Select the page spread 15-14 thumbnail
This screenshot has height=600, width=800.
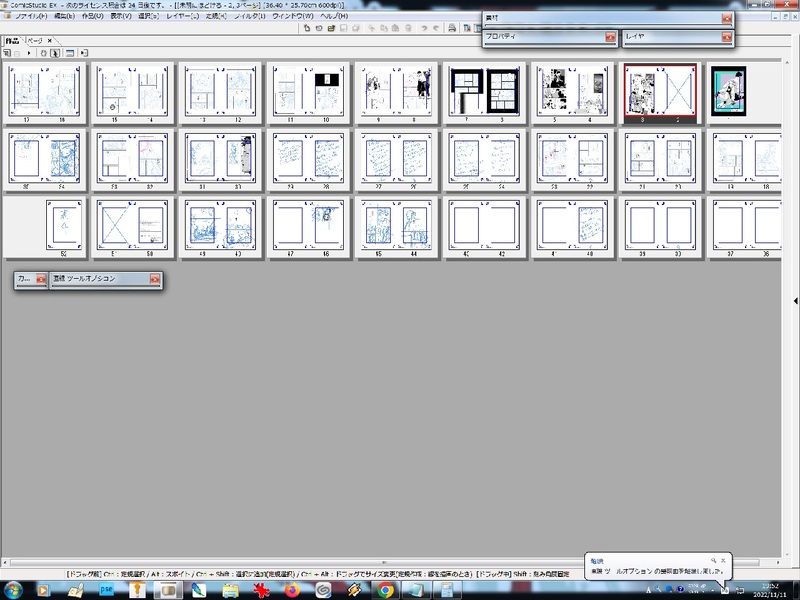pyautogui.click(x=132, y=93)
